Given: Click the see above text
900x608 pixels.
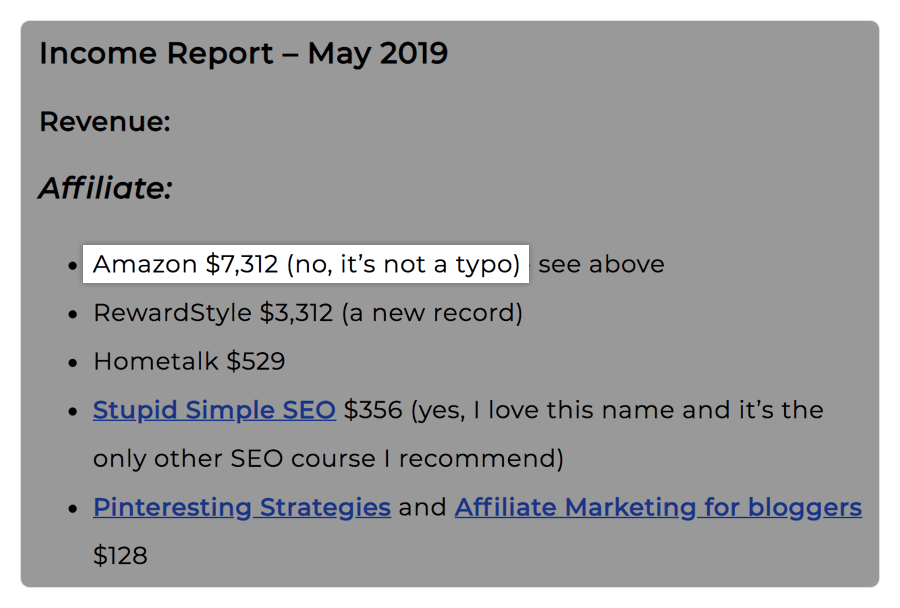Looking at the screenshot, I should point(599,264).
